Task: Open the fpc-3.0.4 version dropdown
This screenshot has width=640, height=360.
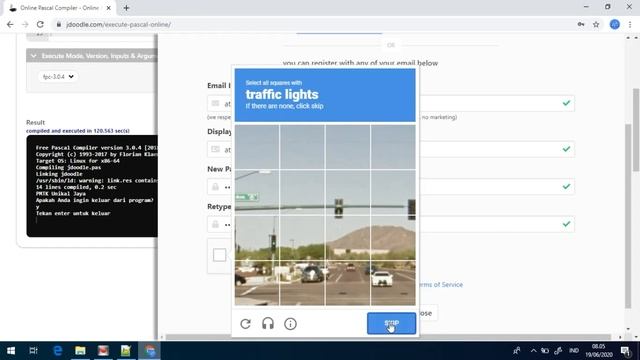Action: 57,76
